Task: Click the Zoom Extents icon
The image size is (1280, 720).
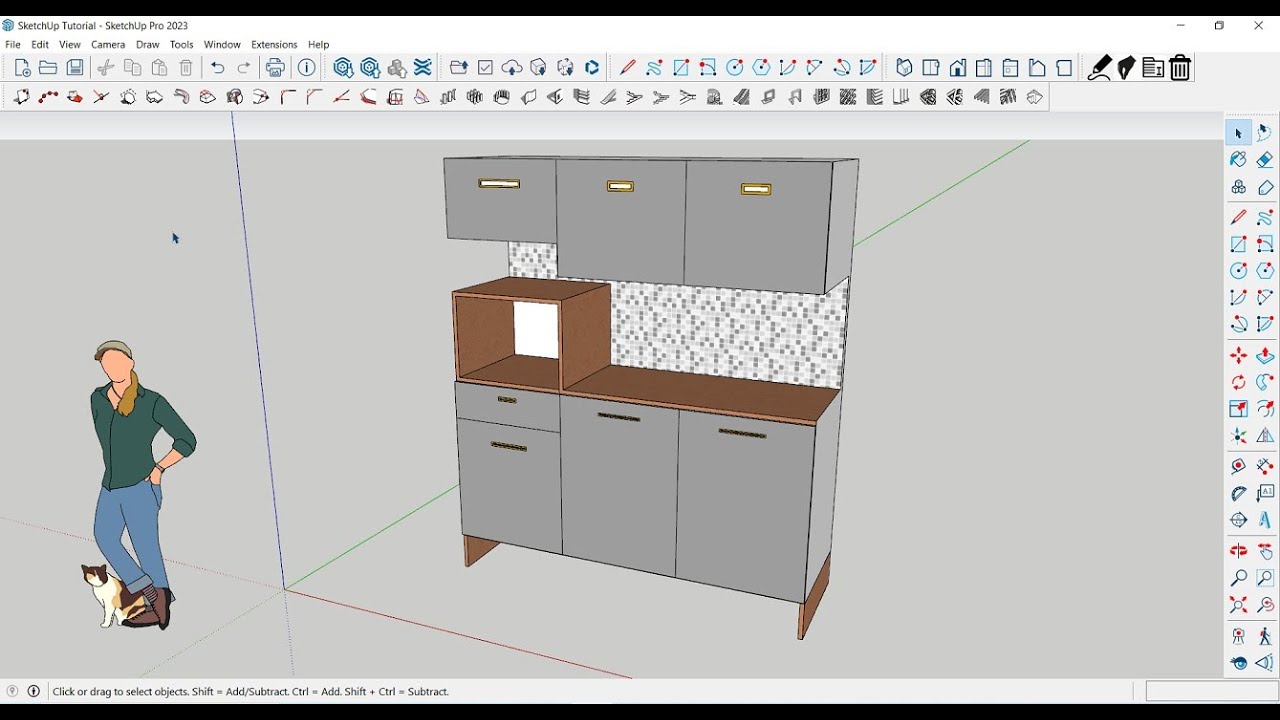Action: pos(1238,605)
